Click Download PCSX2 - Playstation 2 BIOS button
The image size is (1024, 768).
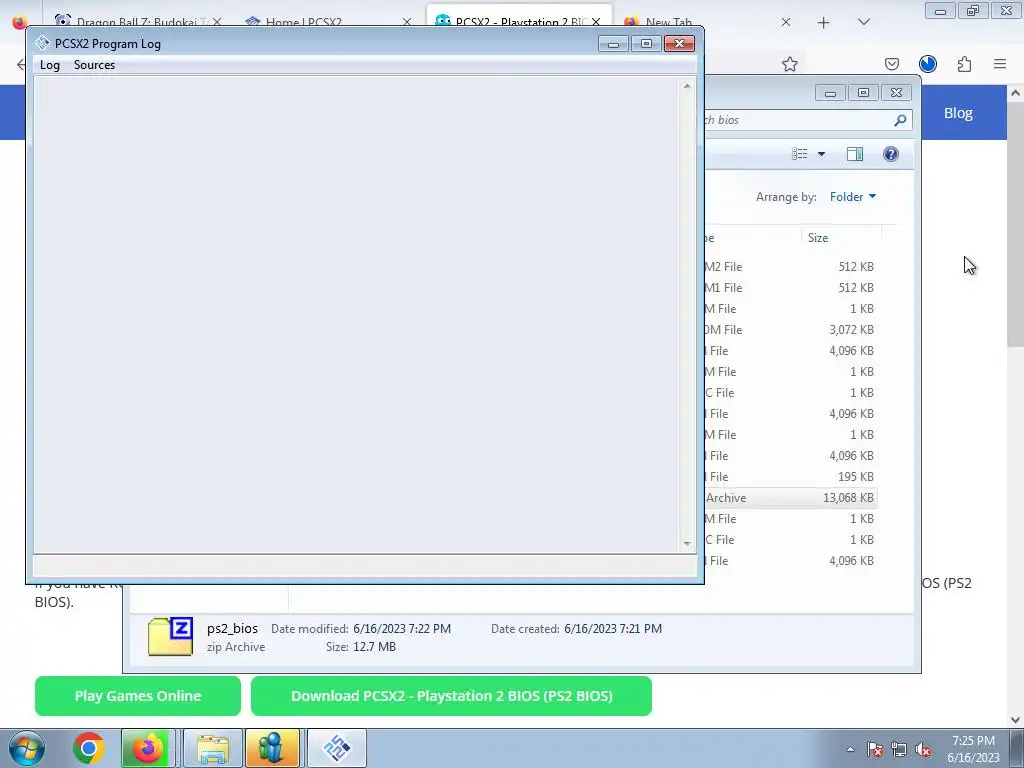pyautogui.click(x=451, y=696)
